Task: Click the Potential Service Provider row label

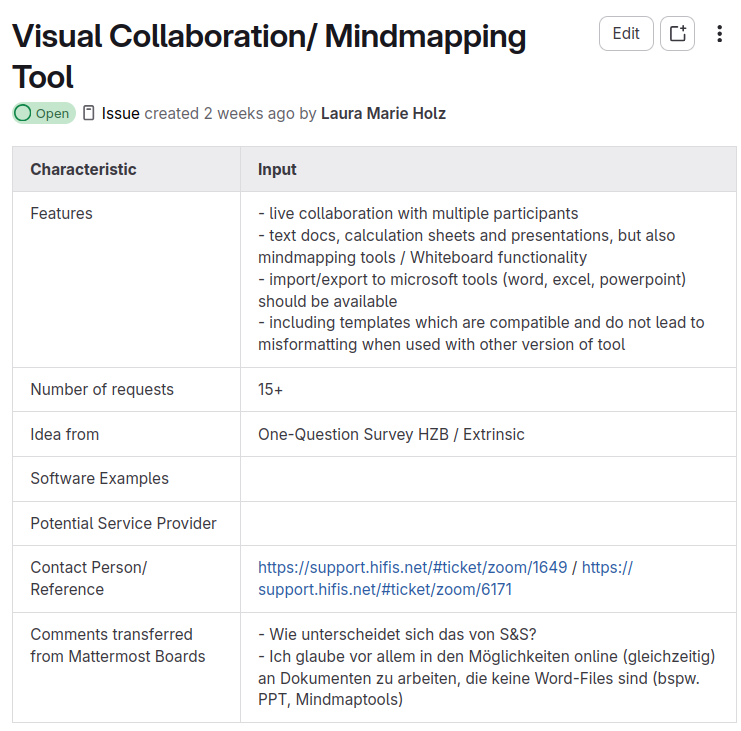Action: pos(123,523)
